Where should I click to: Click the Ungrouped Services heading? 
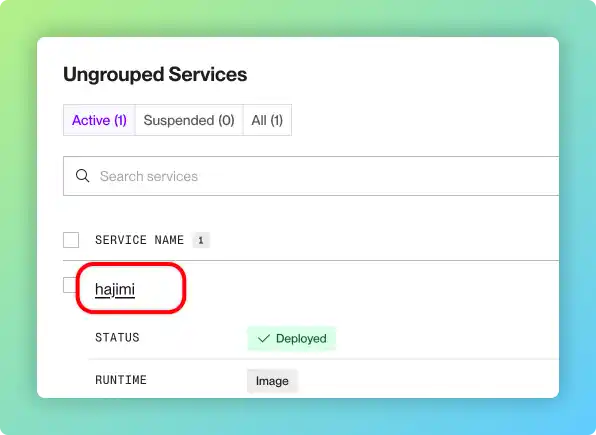(155, 74)
